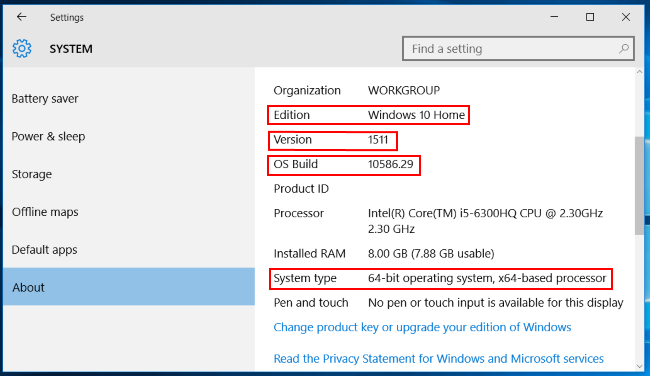Click the Windows 10 Home edition text
This screenshot has height=376, width=650.
[x=416, y=115]
